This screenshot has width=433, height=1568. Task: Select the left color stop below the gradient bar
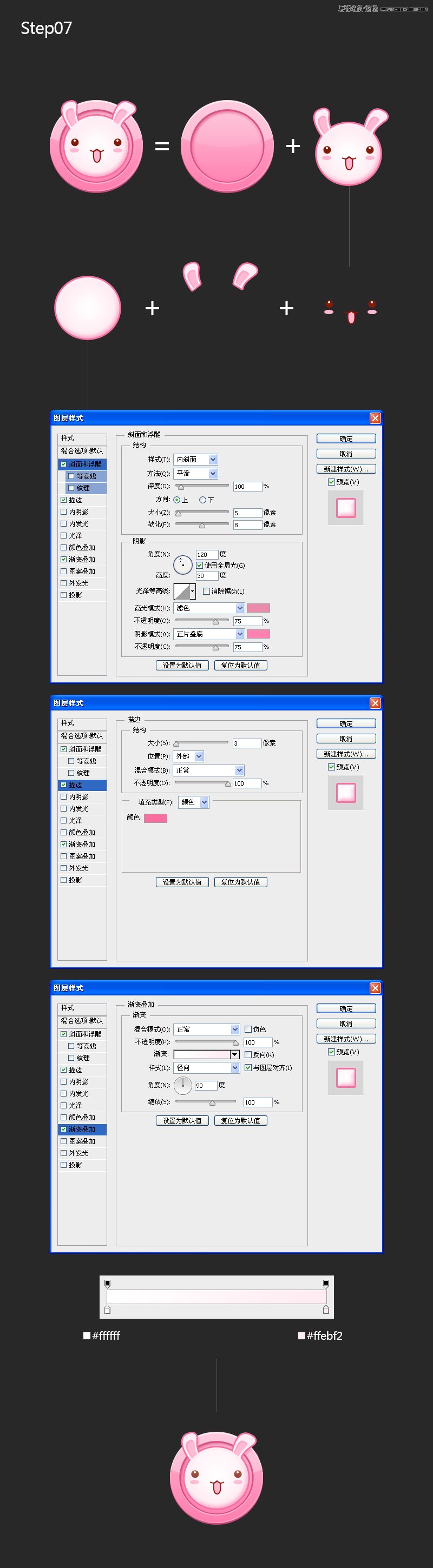(x=107, y=1308)
